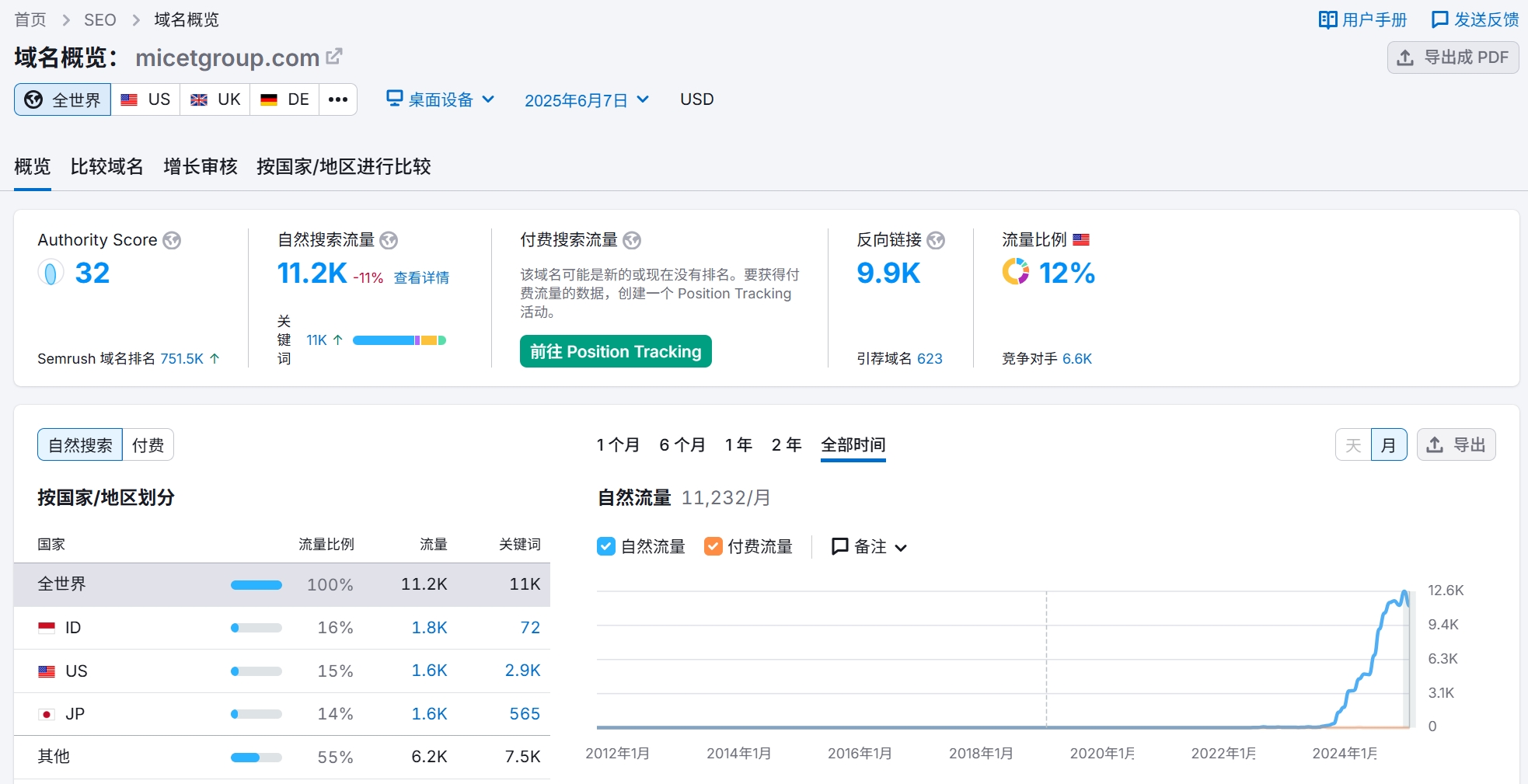Select the 2年 time range
This screenshot has height=784, width=1528.
tap(787, 444)
